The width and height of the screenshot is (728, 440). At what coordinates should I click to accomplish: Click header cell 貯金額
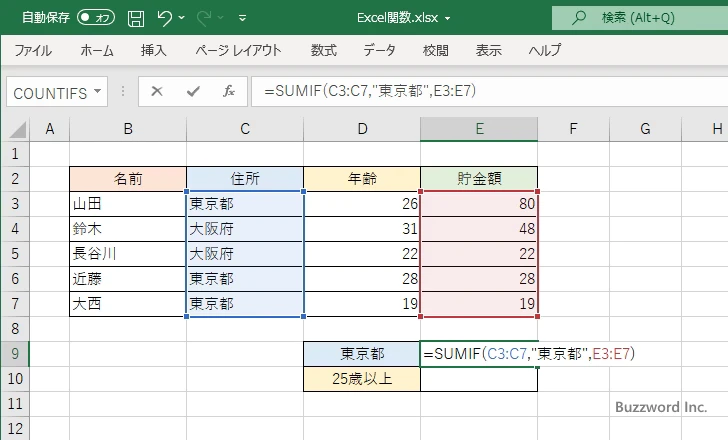[x=479, y=179]
